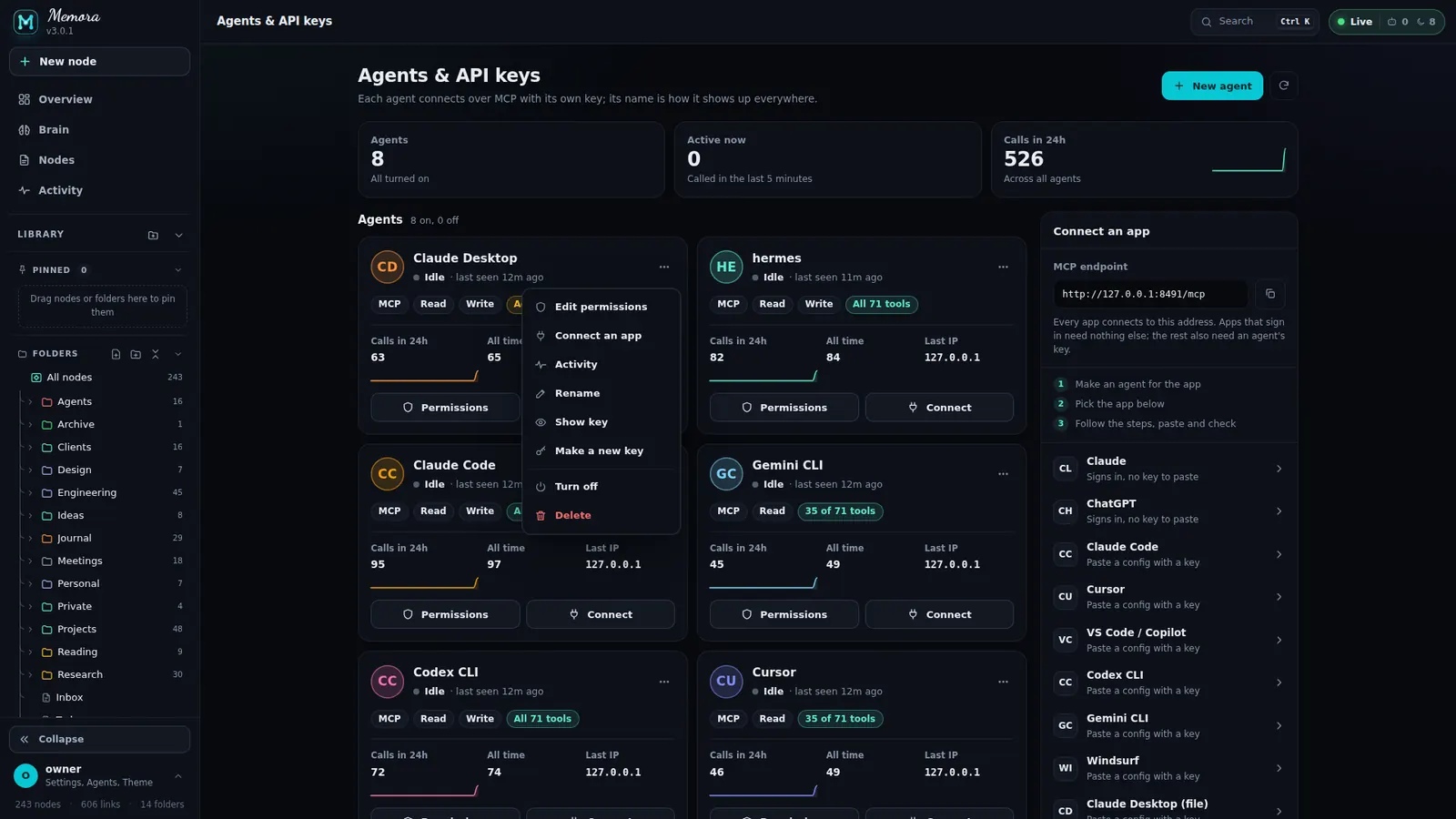Screen dimensions: 1456x819
Task: Click Connect on the Gemini CLI card
Action: [939, 614]
